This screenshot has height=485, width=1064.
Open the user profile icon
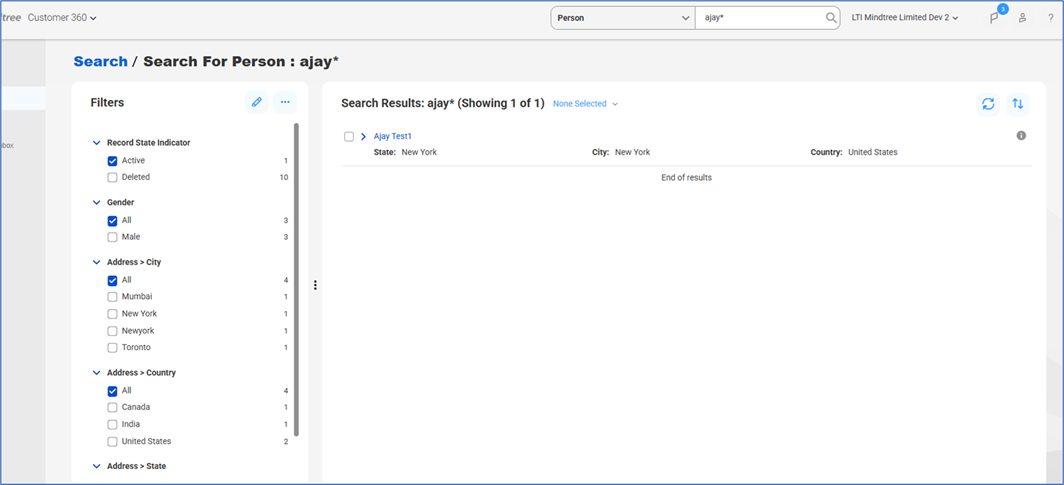point(1022,18)
